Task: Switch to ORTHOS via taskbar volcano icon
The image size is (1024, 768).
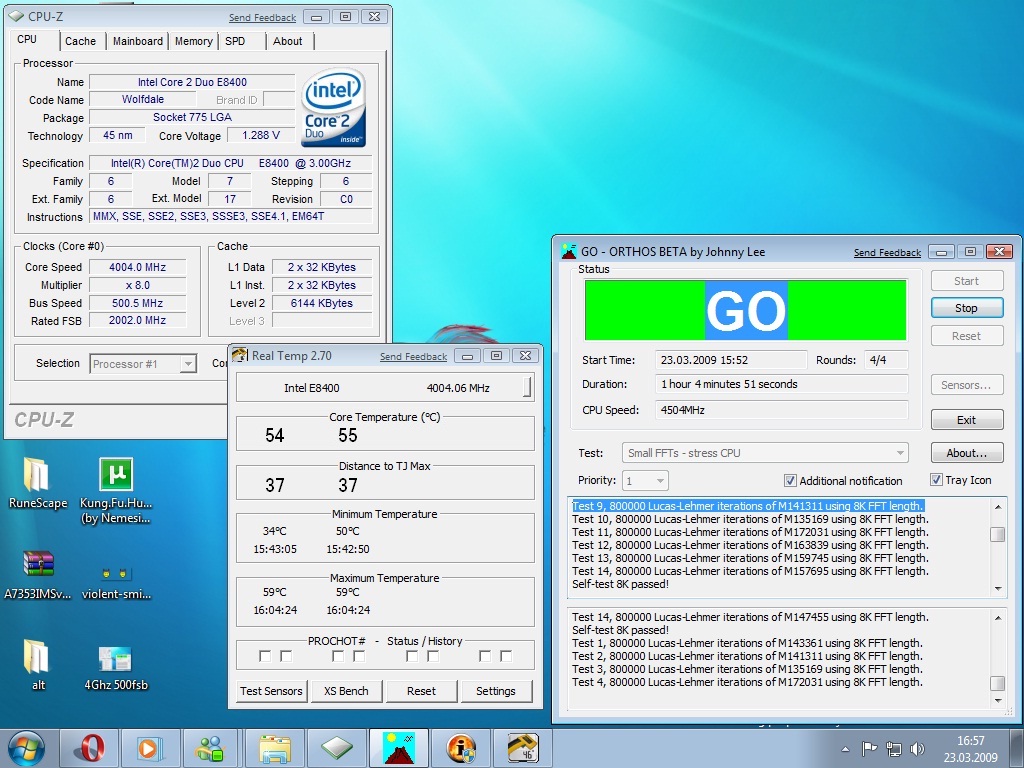Action: pyautogui.click(x=398, y=748)
